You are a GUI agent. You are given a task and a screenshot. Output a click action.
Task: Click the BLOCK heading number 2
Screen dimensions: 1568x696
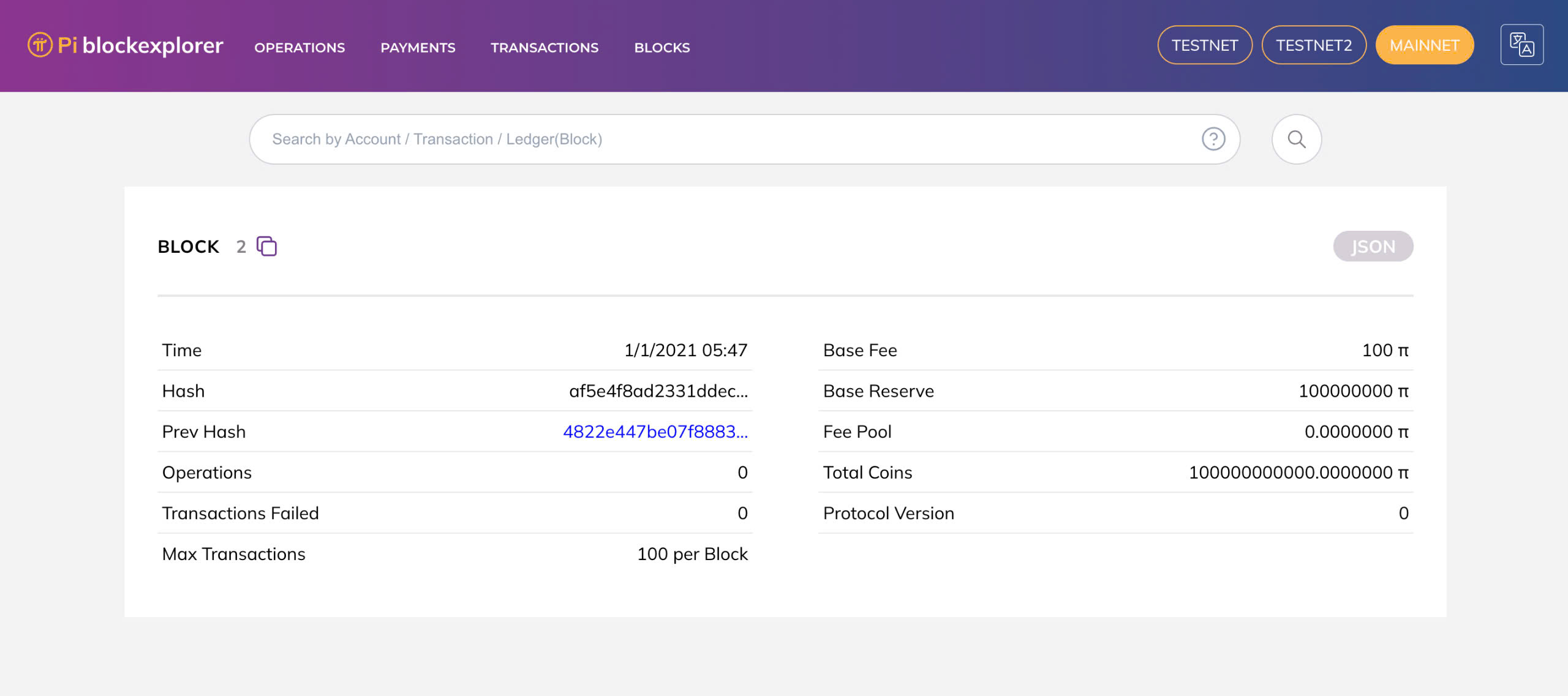tap(241, 247)
